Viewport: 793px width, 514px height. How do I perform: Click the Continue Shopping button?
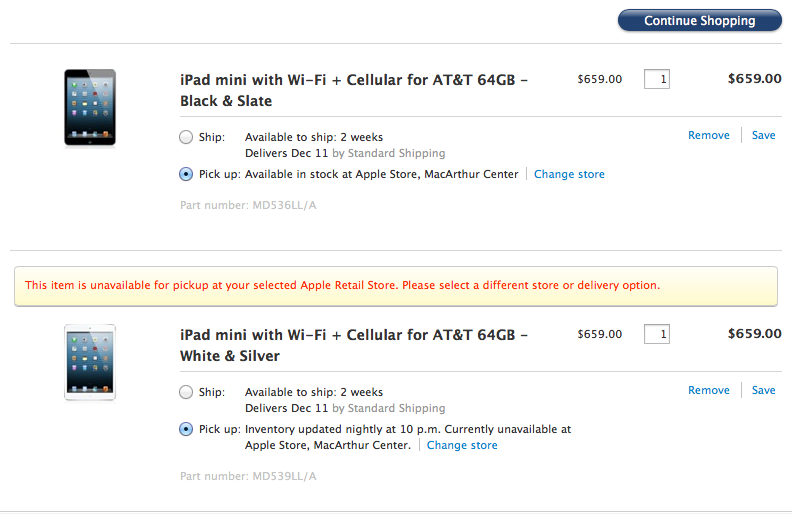[699, 20]
